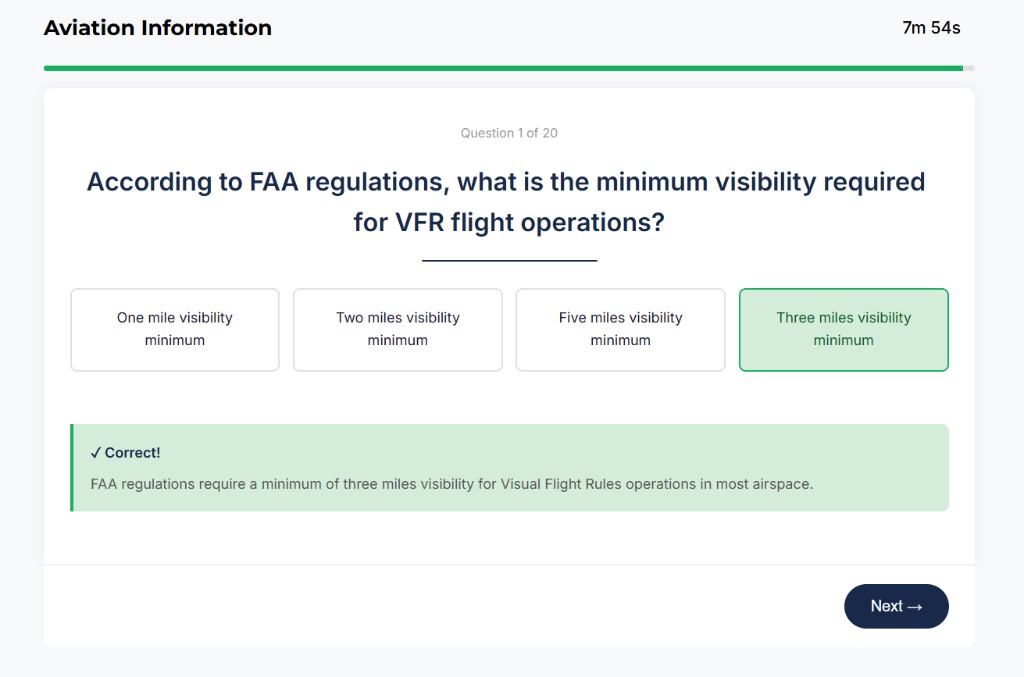Click the '7m 54s' countdown timer

click(930, 28)
